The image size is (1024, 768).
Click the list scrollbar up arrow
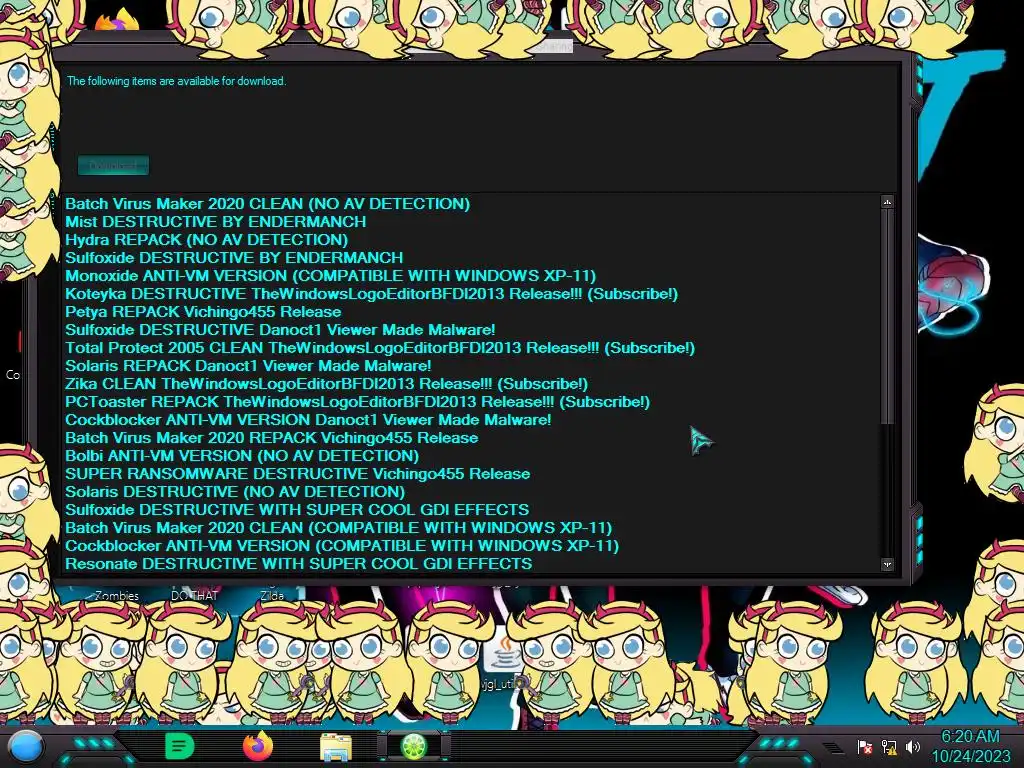click(x=887, y=202)
